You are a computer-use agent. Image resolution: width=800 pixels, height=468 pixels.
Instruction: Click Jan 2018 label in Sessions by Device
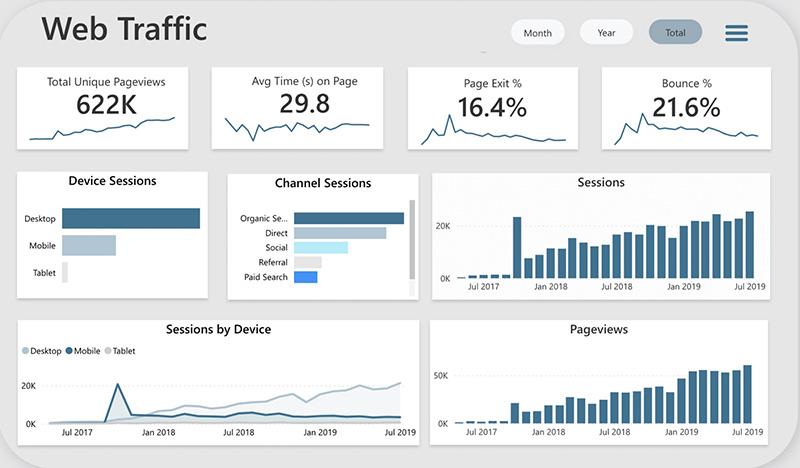coord(158,432)
